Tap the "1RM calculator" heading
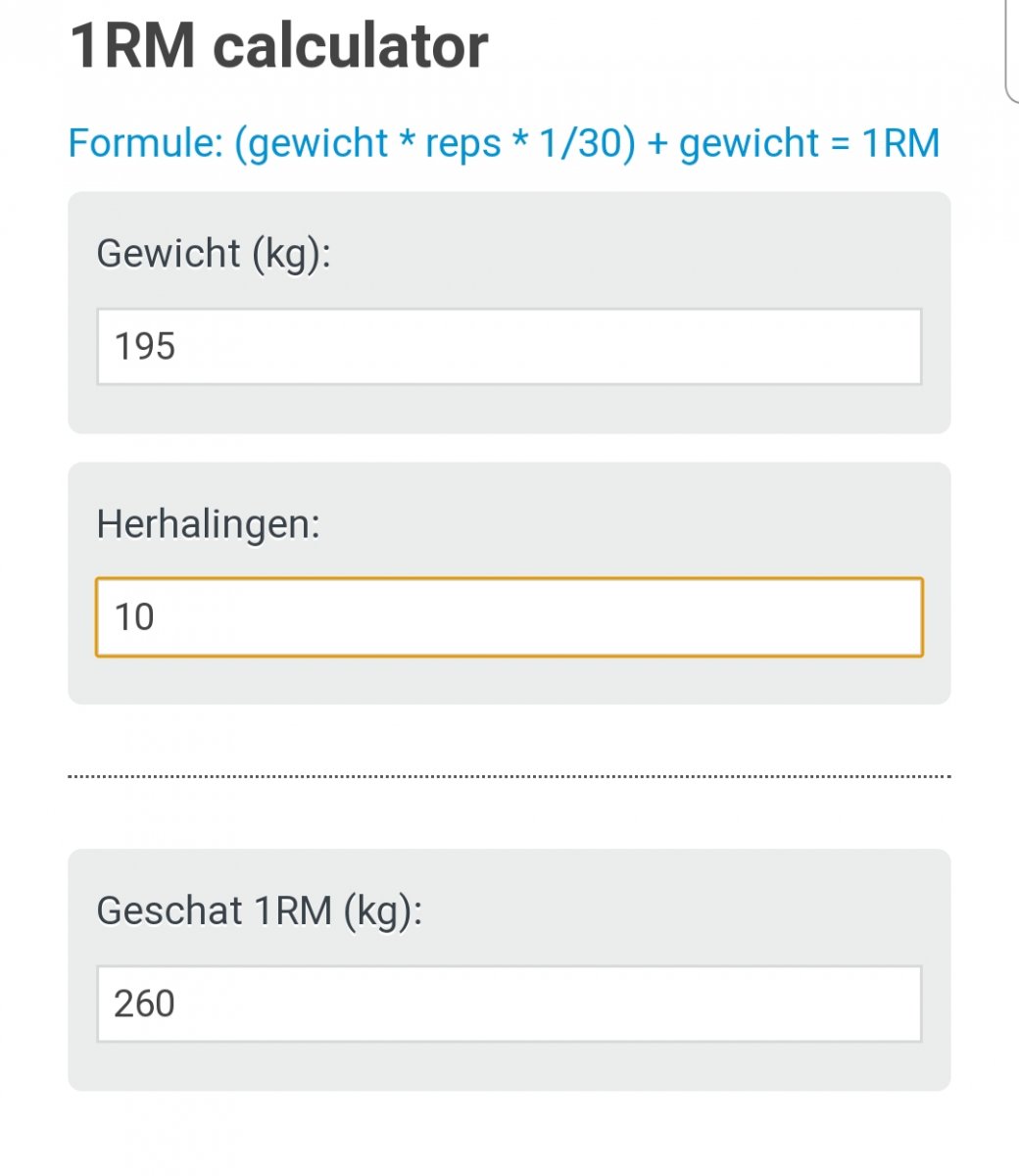This screenshot has height=1176, width=1019. (x=279, y=46)
